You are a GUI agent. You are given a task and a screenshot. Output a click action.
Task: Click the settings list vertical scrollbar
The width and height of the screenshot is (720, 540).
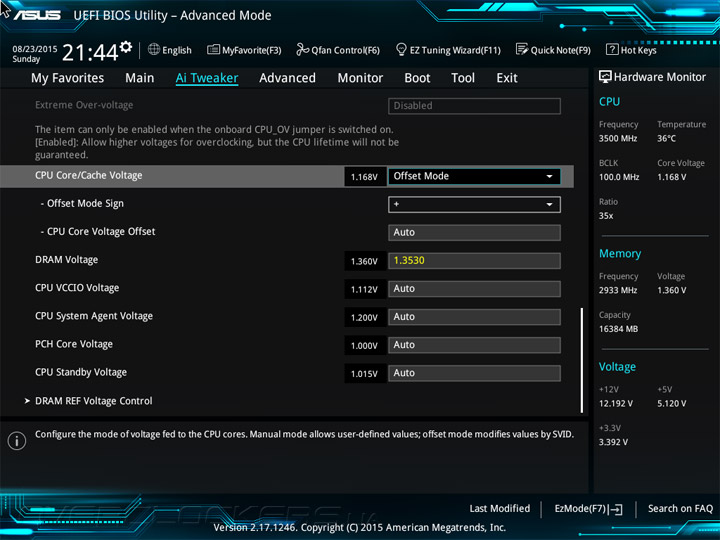[x=582, y=360]
